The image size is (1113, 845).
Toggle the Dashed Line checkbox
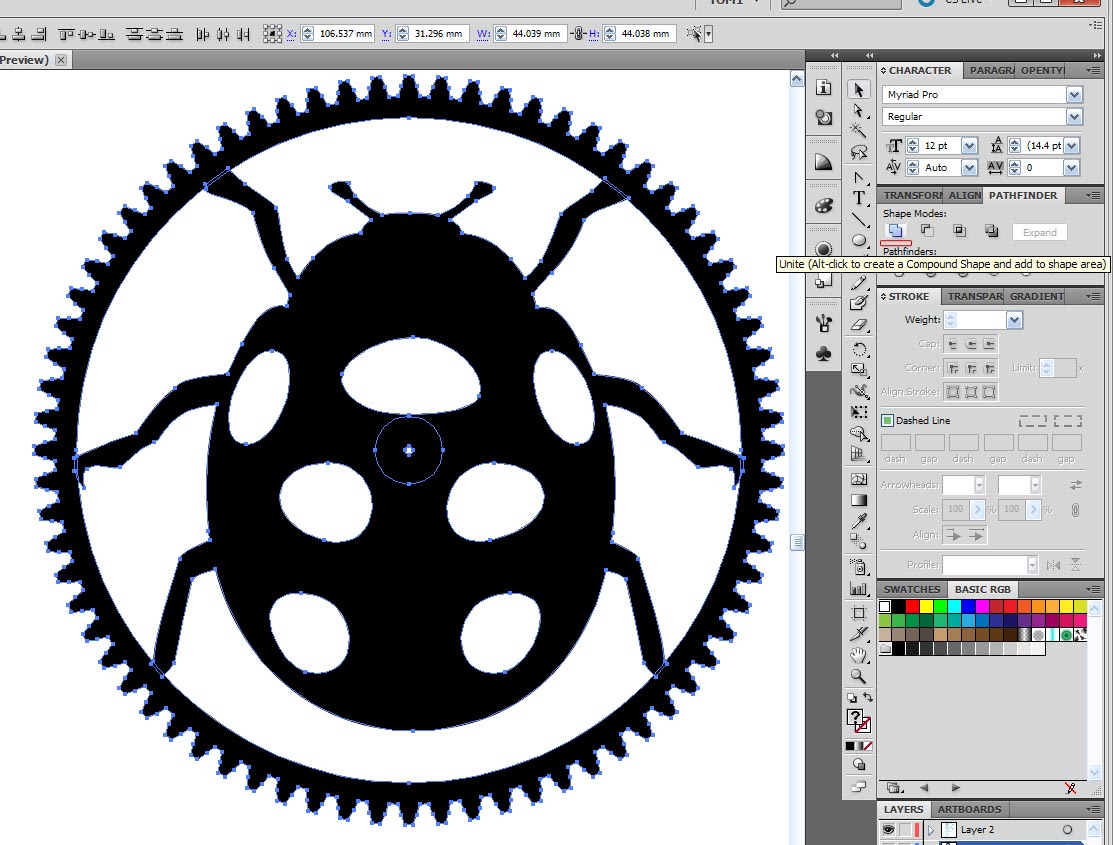[887, 420]
